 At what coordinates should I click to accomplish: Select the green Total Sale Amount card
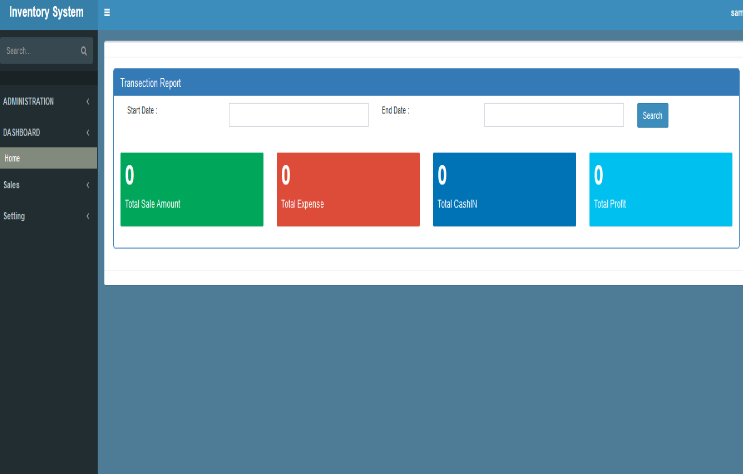[191, 189]
